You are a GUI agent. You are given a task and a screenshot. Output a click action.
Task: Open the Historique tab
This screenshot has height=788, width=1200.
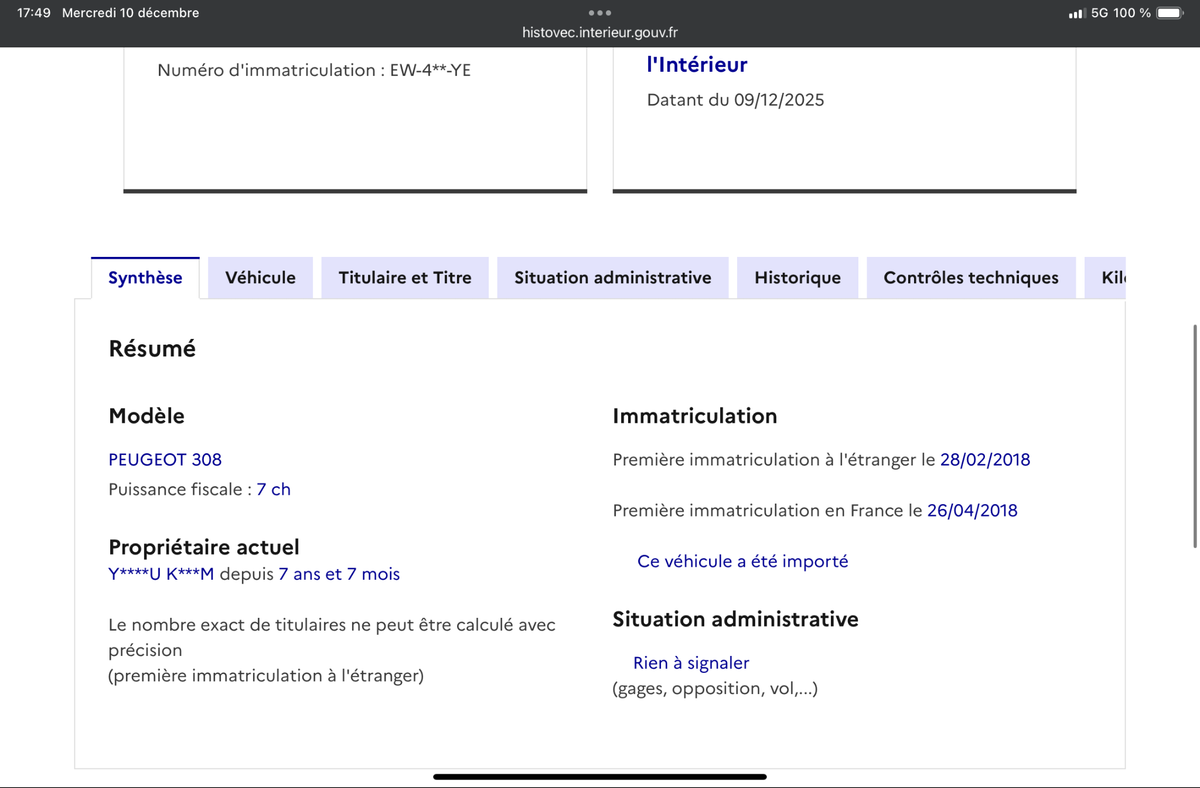coord(797,278)
